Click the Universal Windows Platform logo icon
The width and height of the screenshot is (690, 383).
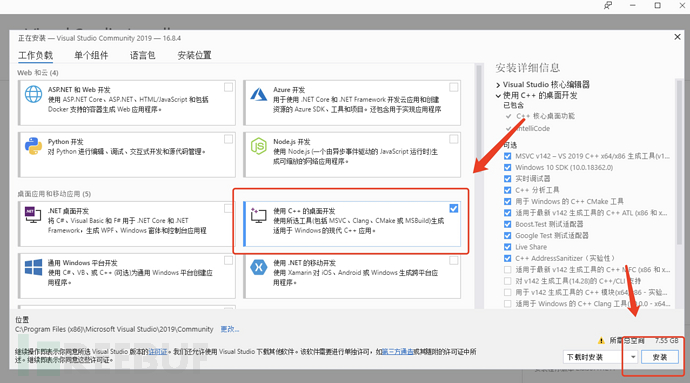tap(33, 267)
